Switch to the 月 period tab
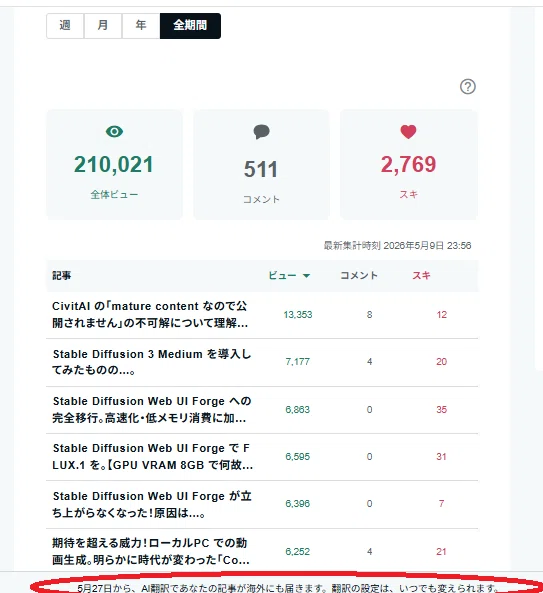543x593 pixels. tap(103, 26)
